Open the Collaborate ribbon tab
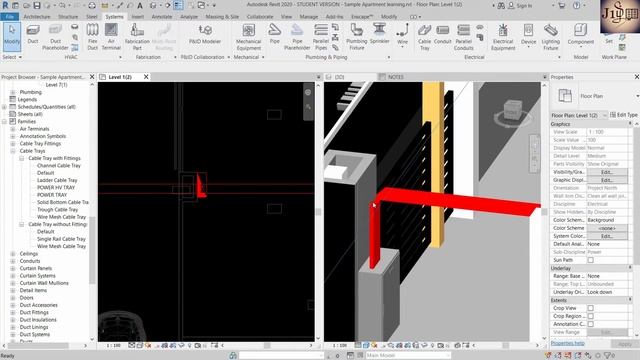Viewport: 640px width, 360px height. (x=260, y=17)
